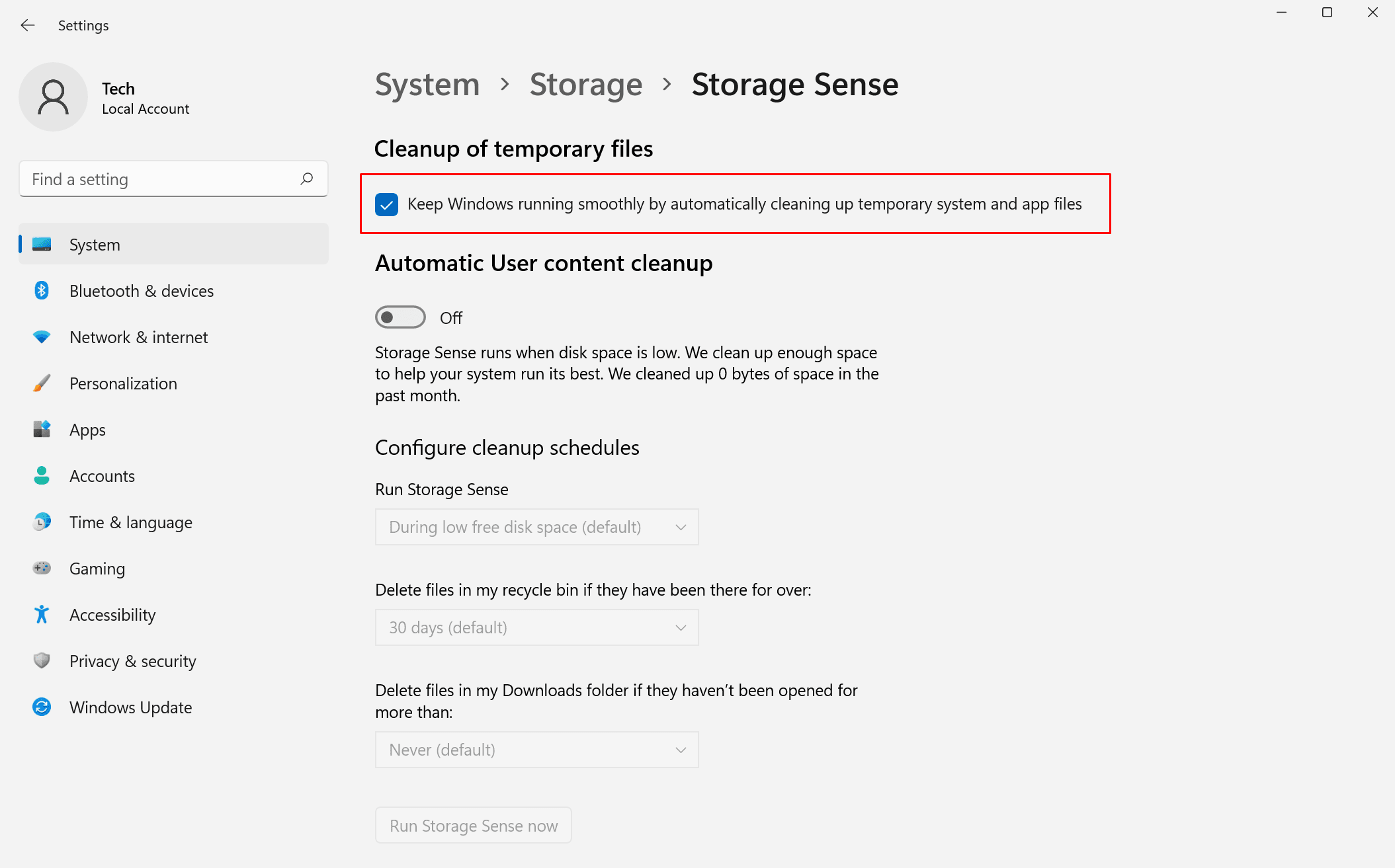
Task: Change recycle bin deletion from 30 days
Action: pos(536,627)
